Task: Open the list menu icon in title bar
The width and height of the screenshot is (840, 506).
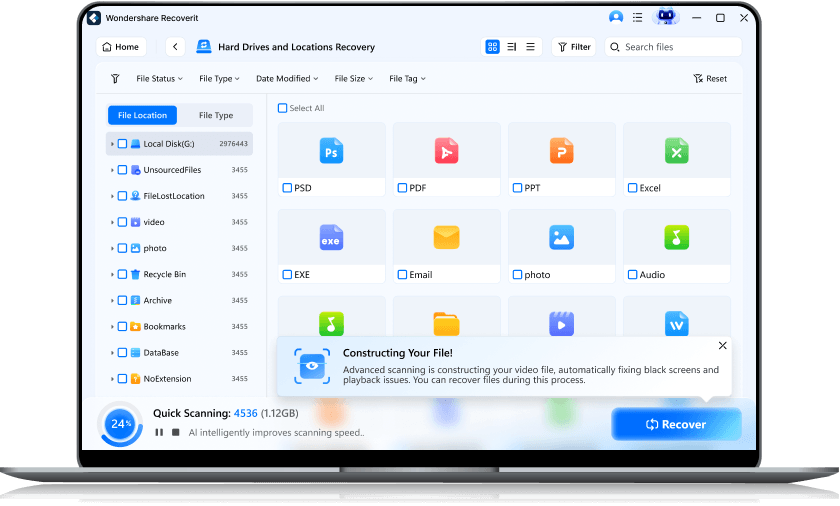Action: click(637, 18)
